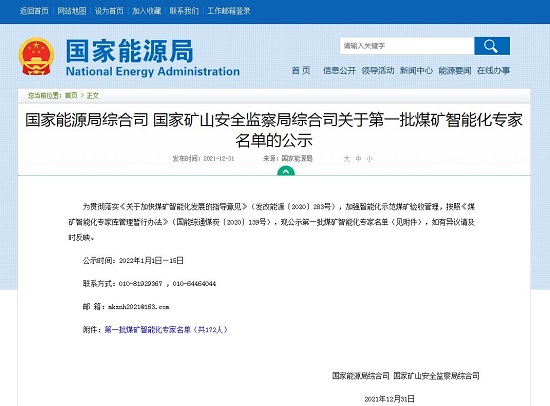Click the article headline title
550x406 pixels.
click(274, 130)
